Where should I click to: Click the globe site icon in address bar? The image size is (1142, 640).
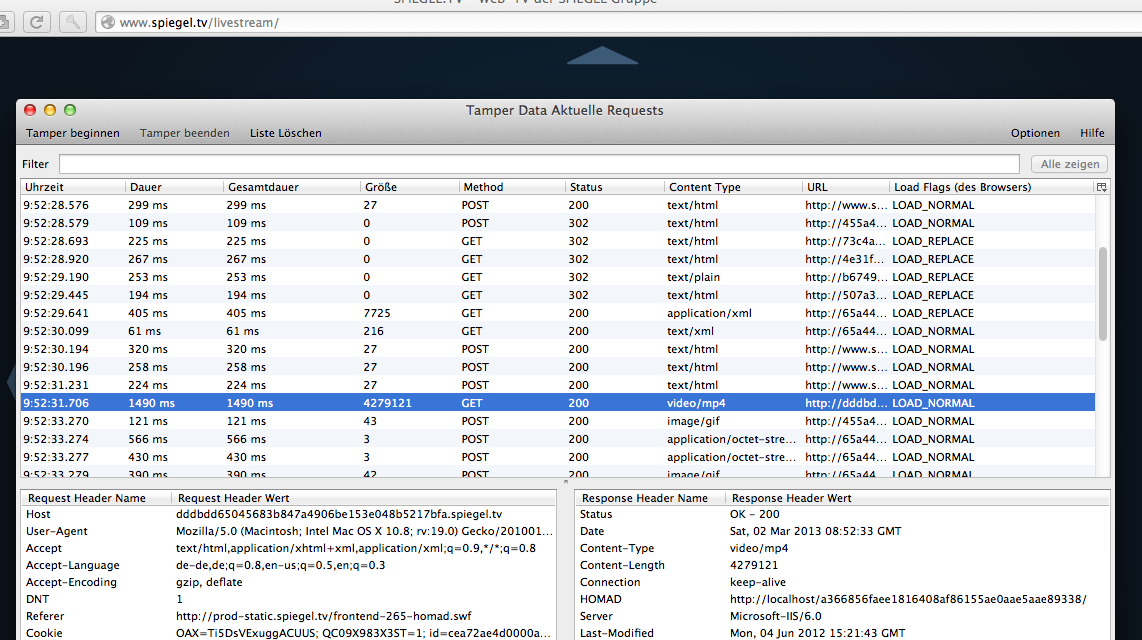click(x=107, y=22)
